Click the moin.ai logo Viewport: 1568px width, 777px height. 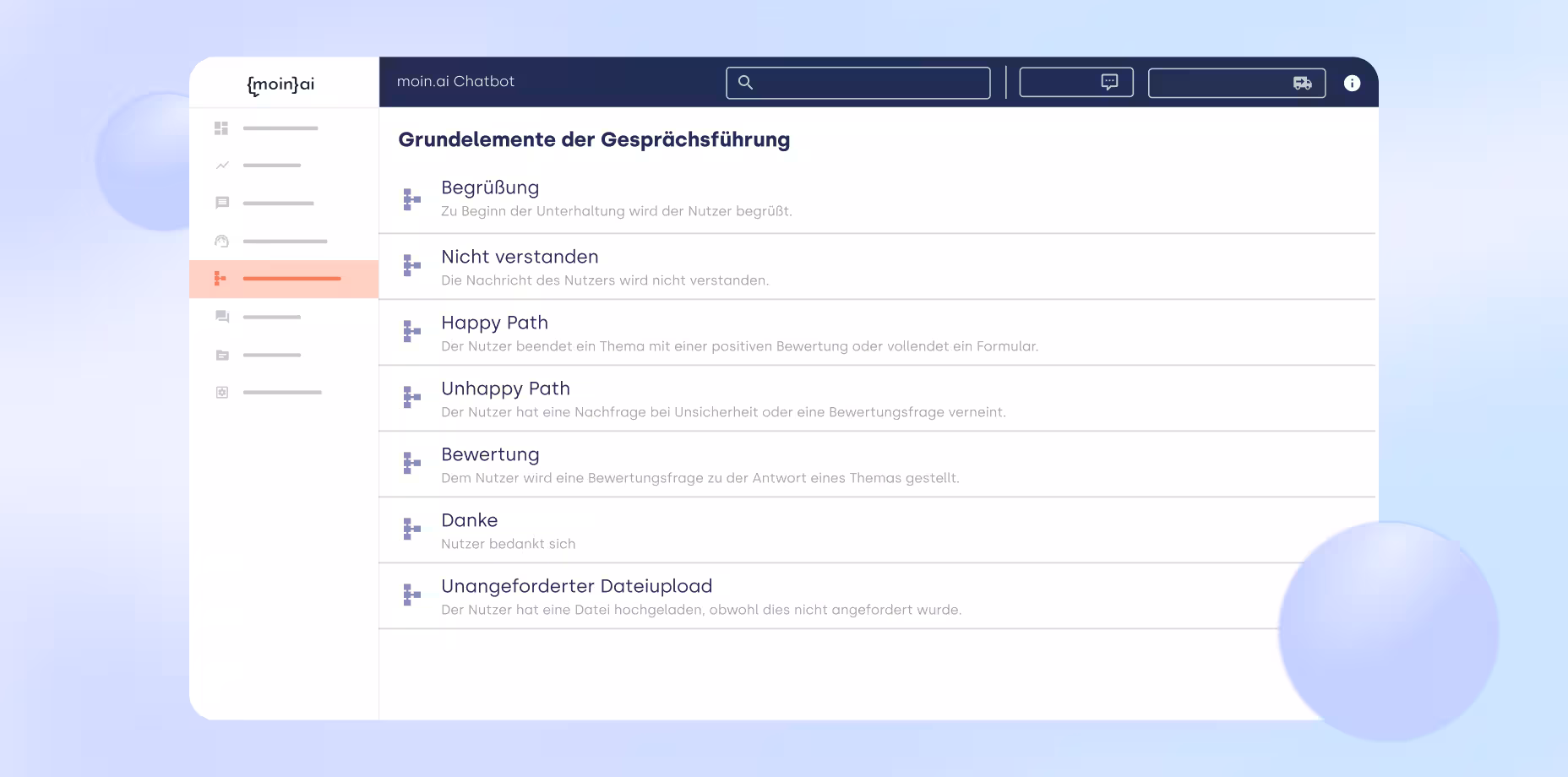click(x=280, y=84)
